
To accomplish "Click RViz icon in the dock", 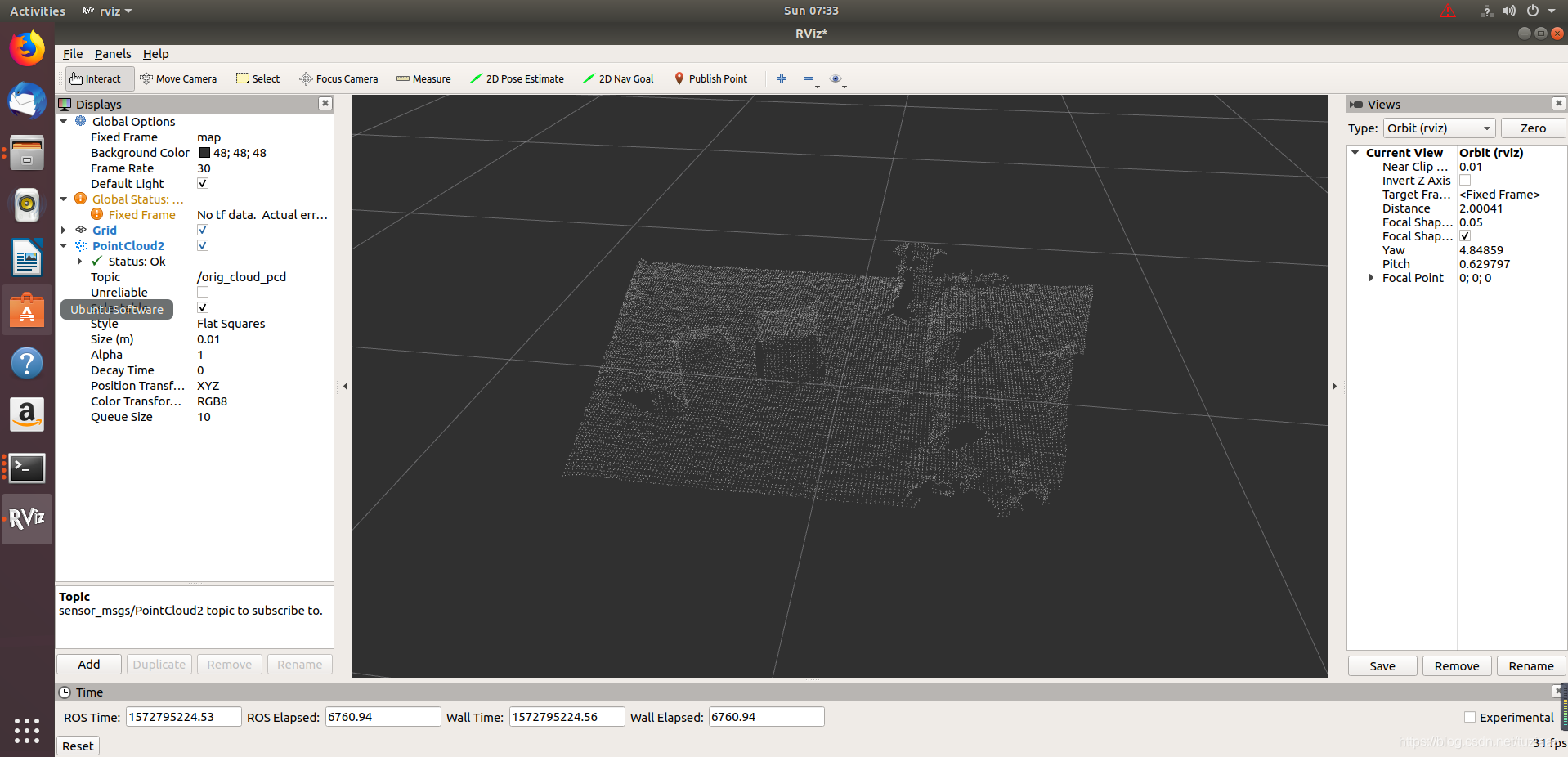I will click(27, 519).
